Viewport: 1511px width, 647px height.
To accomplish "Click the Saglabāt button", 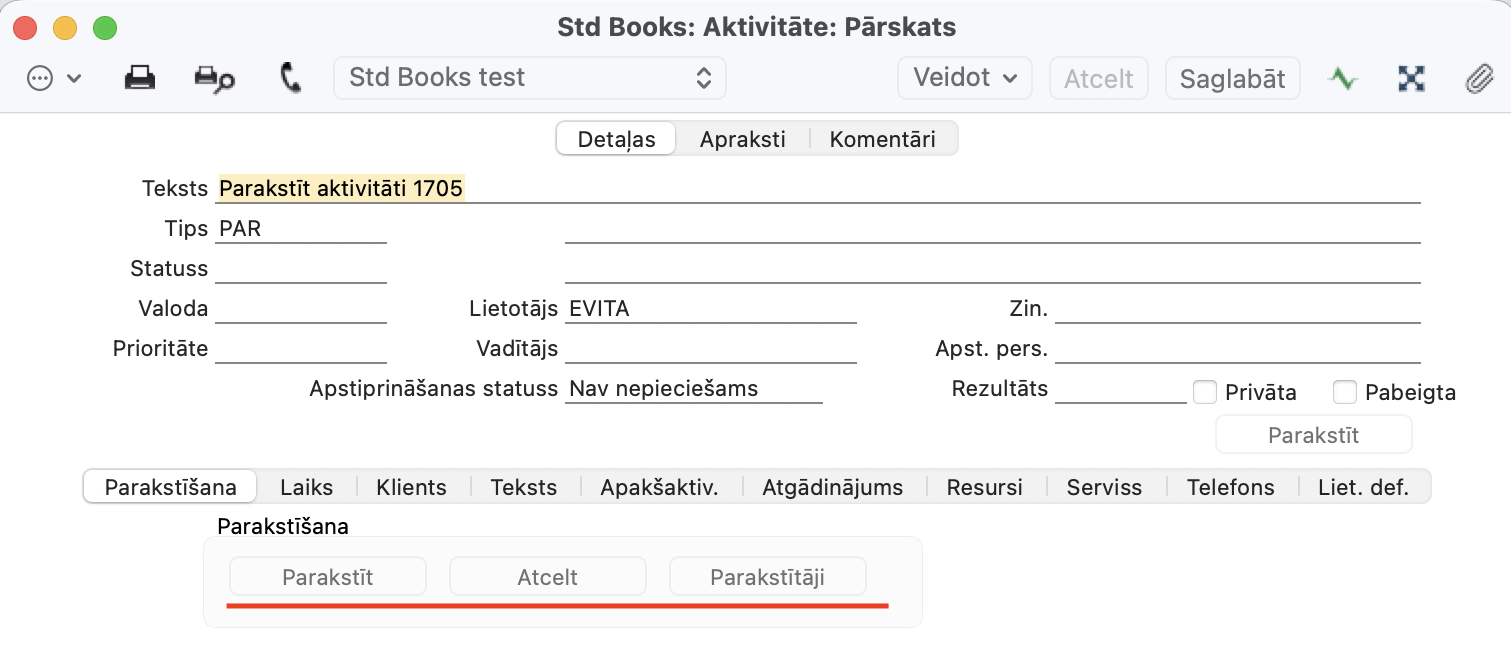I will tap(1232, 78).
